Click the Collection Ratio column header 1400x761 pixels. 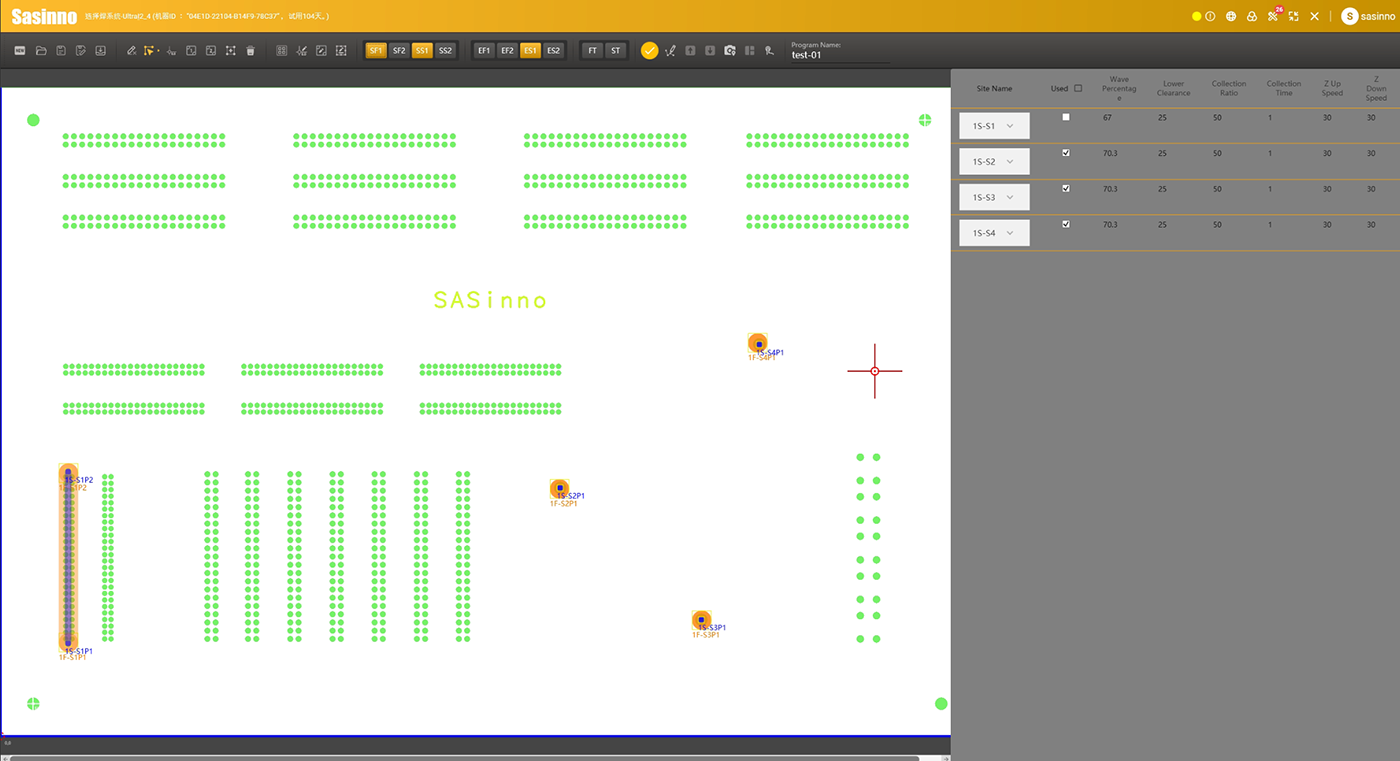click(x=1229, y=88)
